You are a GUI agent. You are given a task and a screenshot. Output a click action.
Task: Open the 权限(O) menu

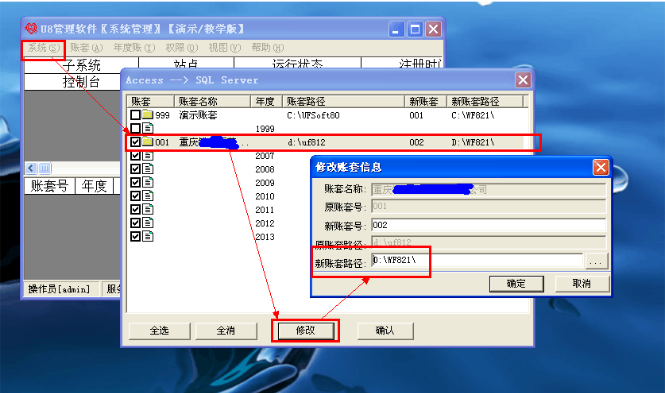[x=182, y=48]
